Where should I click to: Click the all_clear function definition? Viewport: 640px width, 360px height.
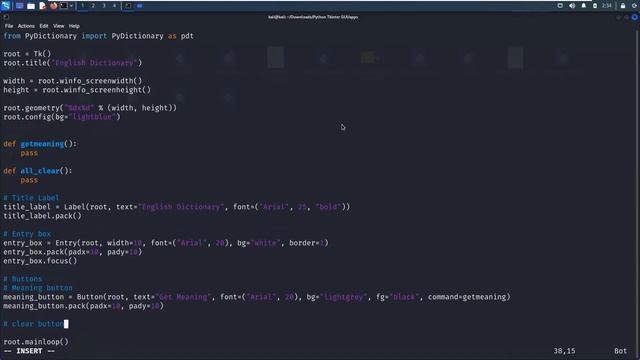[38, 171]
